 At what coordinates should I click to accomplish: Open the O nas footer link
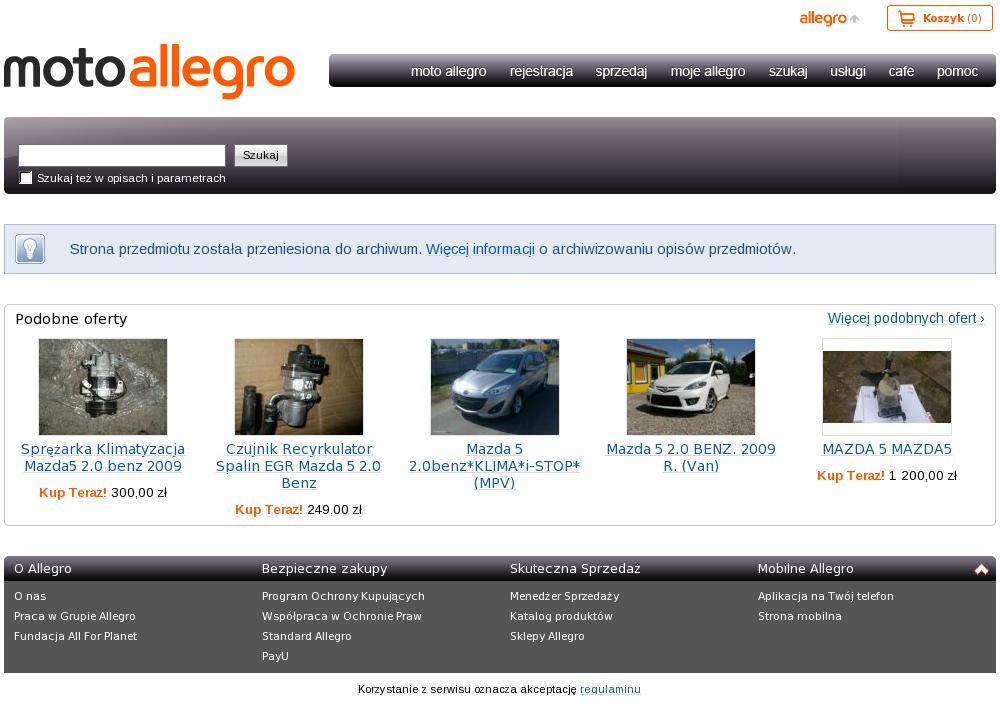pyautogui.click(x=30, y=596)
